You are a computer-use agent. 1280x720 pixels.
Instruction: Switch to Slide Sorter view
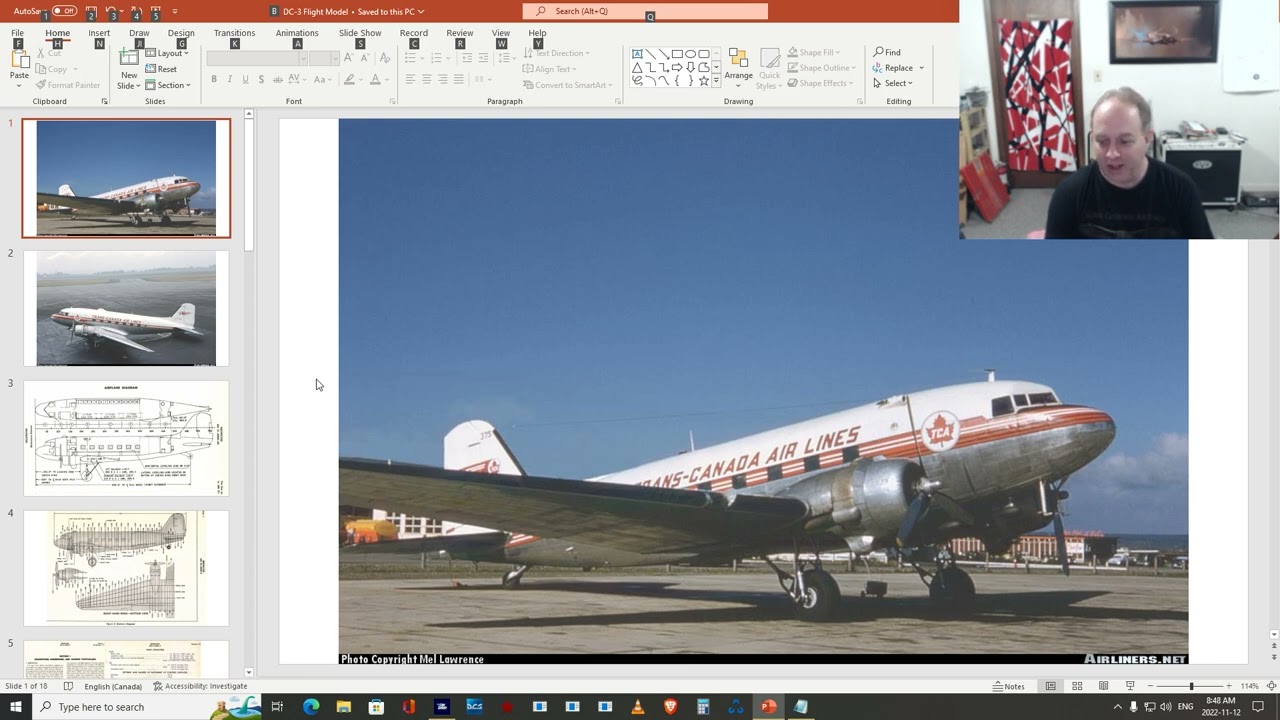point(1077,686)
